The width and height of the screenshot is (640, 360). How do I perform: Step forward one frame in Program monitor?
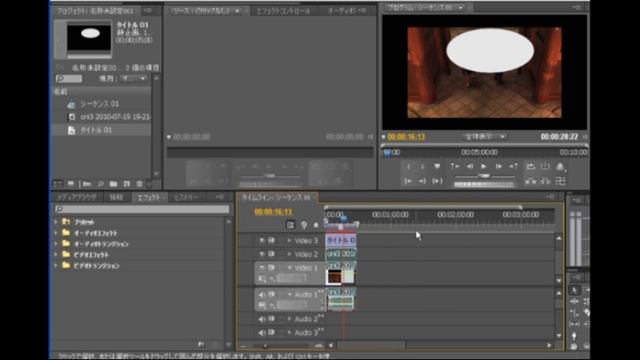pos(498,167)
